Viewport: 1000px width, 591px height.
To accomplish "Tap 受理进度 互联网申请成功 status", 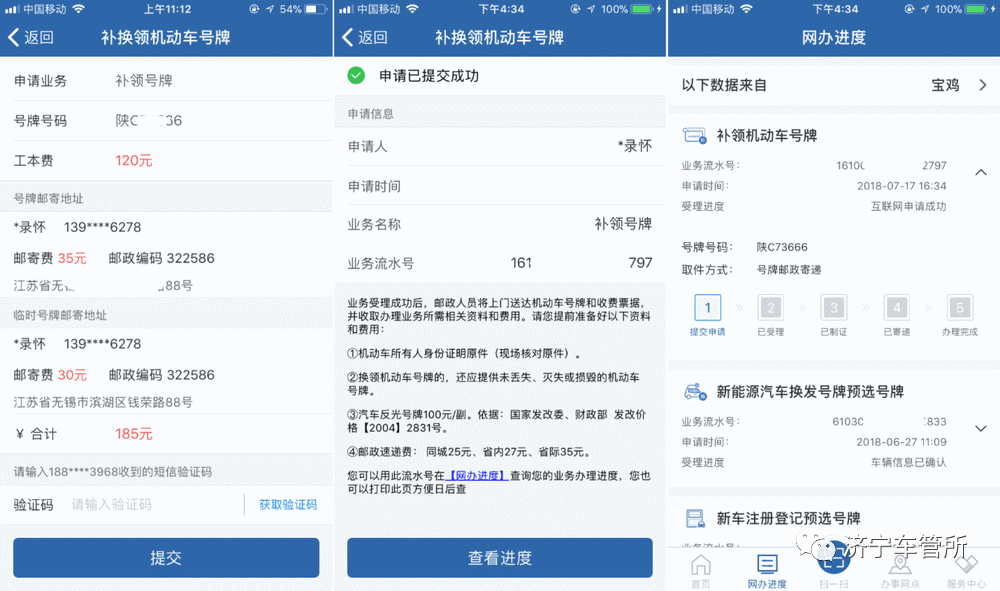I will point(908,206).
